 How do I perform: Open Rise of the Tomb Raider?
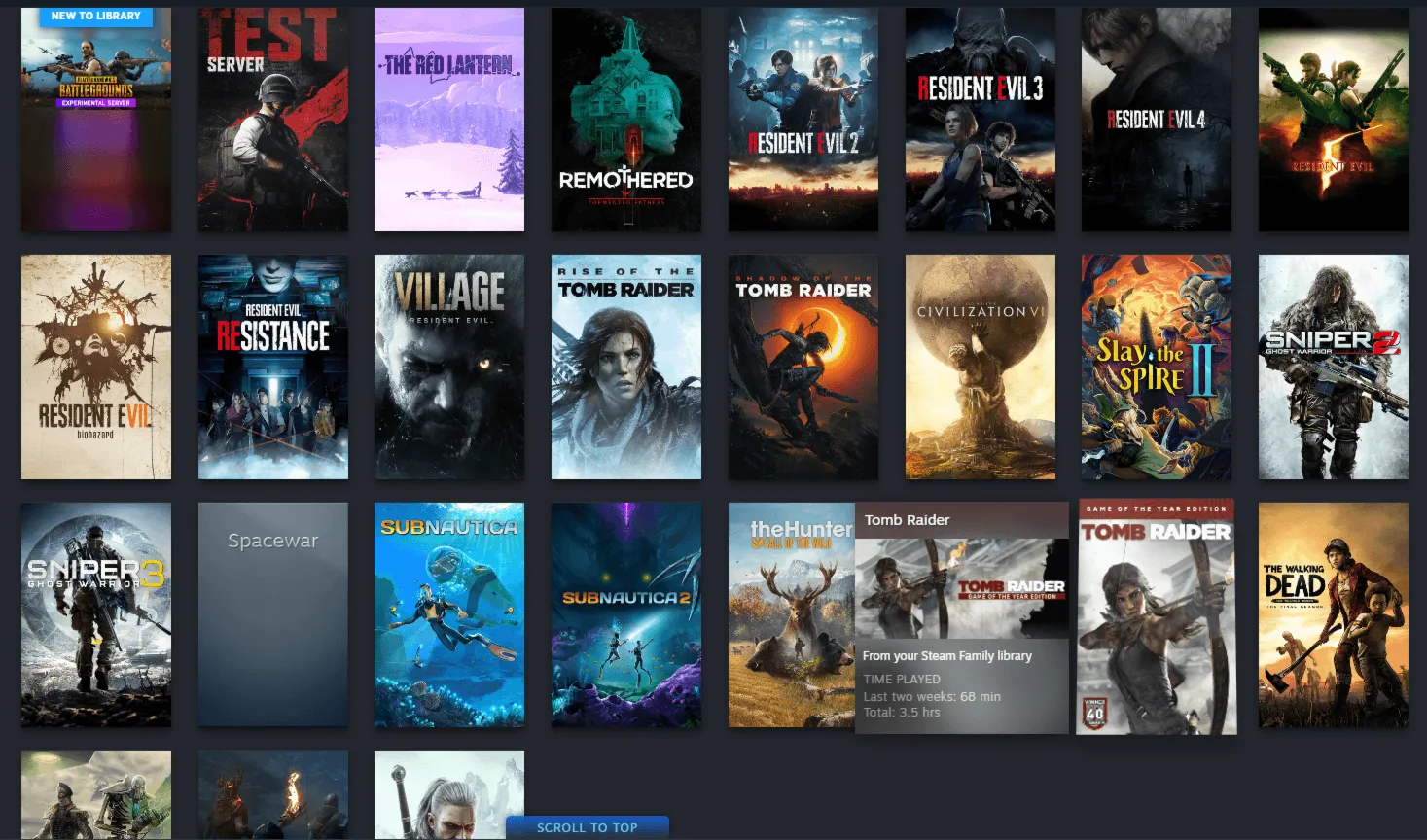(626, 367)
